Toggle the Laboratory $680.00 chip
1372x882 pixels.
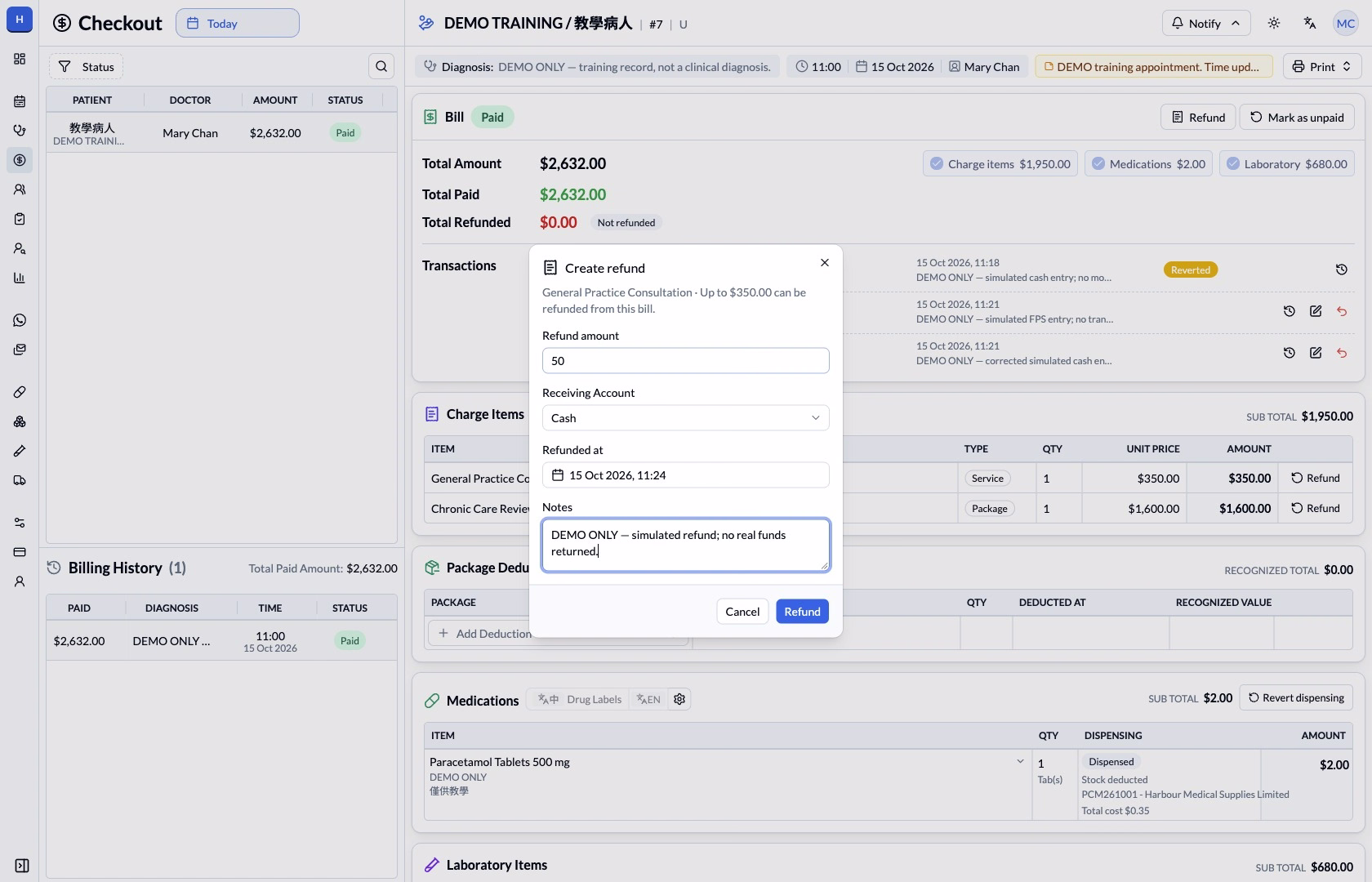click(1287, 163)
